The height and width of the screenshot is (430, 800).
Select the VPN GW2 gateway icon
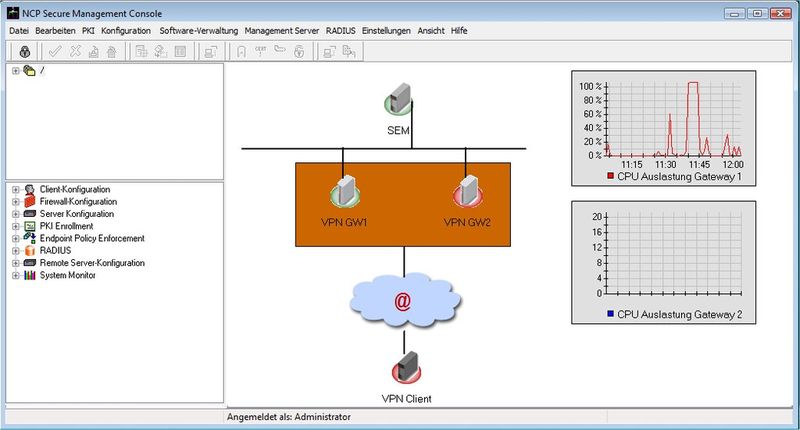[468, 191]
